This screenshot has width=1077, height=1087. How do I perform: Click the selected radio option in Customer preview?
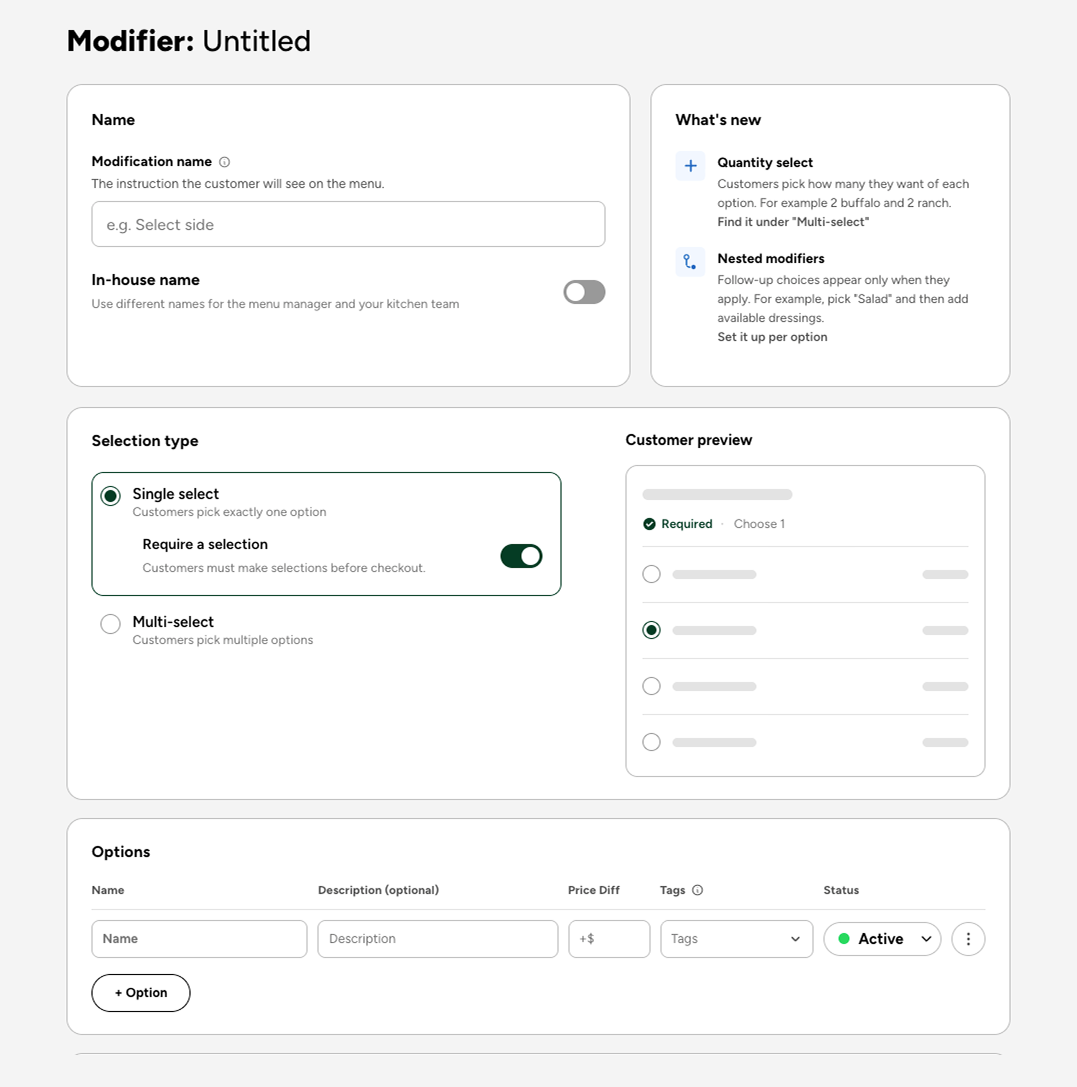click(x=651, y=630)
